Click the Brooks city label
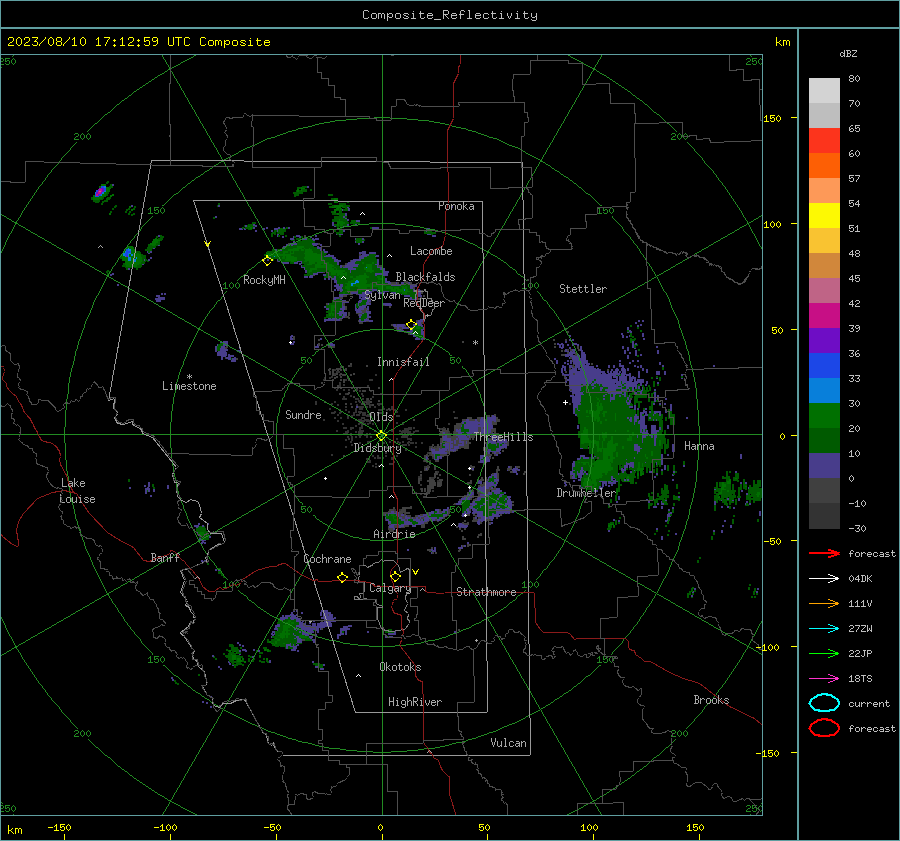This screenshot has height=841, width=900. (711, 700)
